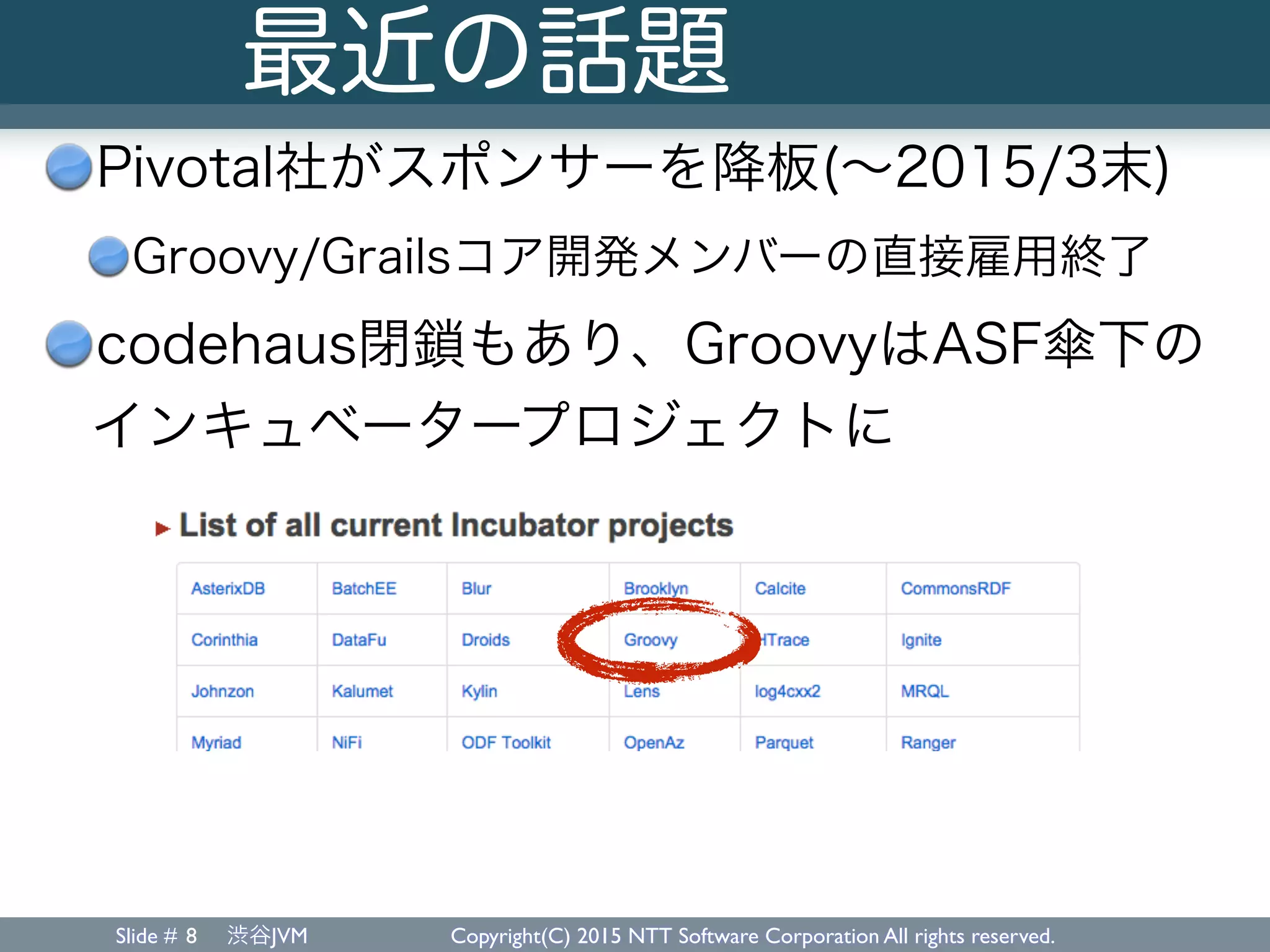Click the Pivotal社 sponsor bullet text
This screenshot has width=1270, height=952.
[x=633, y=167]
